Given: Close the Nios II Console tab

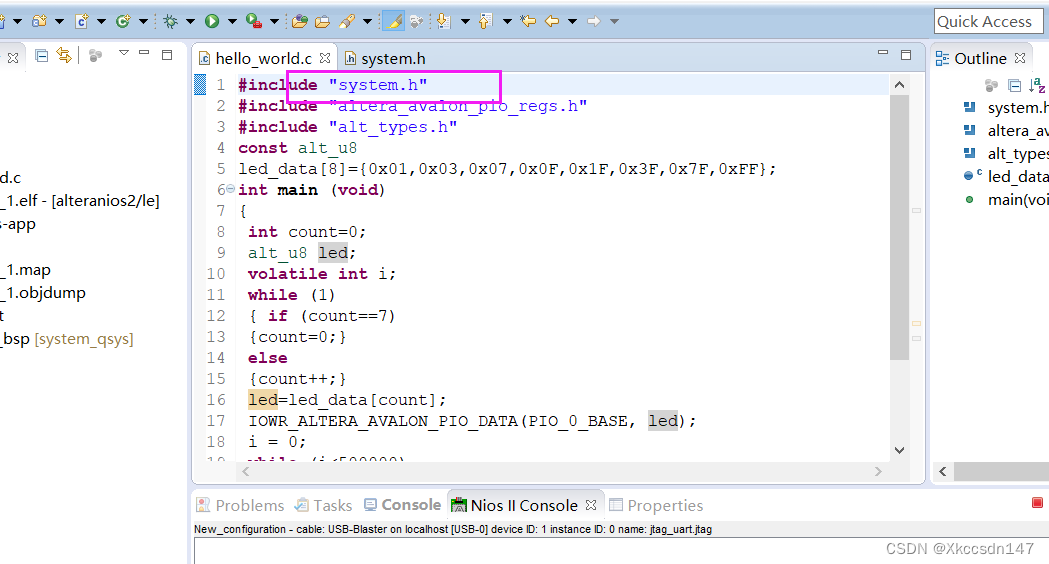Looking at the screenshot, I should [x=591, y=505].
